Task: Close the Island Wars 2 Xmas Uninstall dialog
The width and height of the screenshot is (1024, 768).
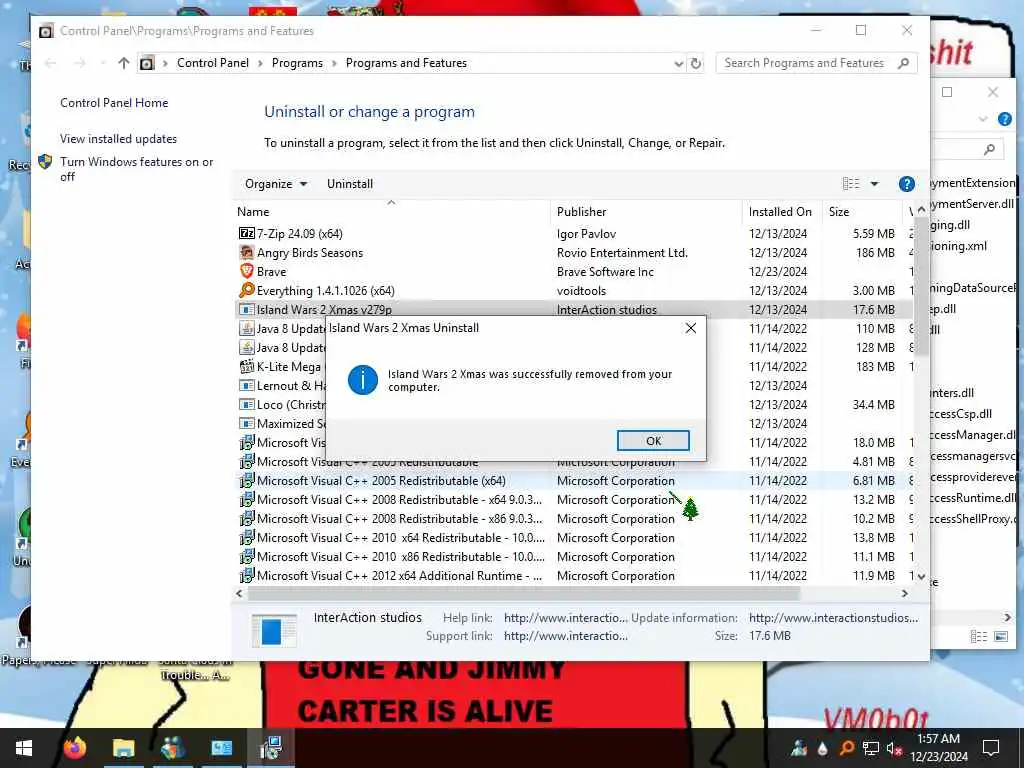Action: [691, 328]
